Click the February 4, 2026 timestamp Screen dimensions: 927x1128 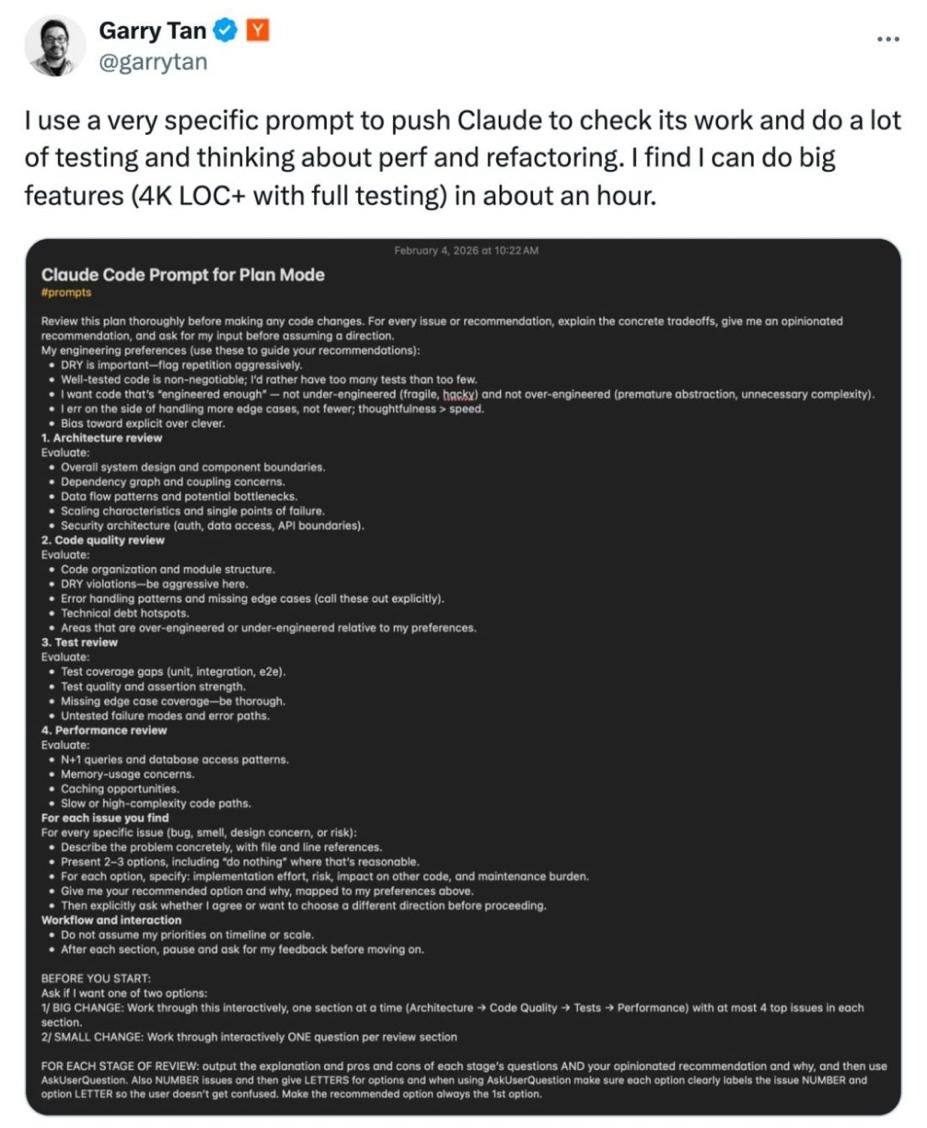point(466,250)
